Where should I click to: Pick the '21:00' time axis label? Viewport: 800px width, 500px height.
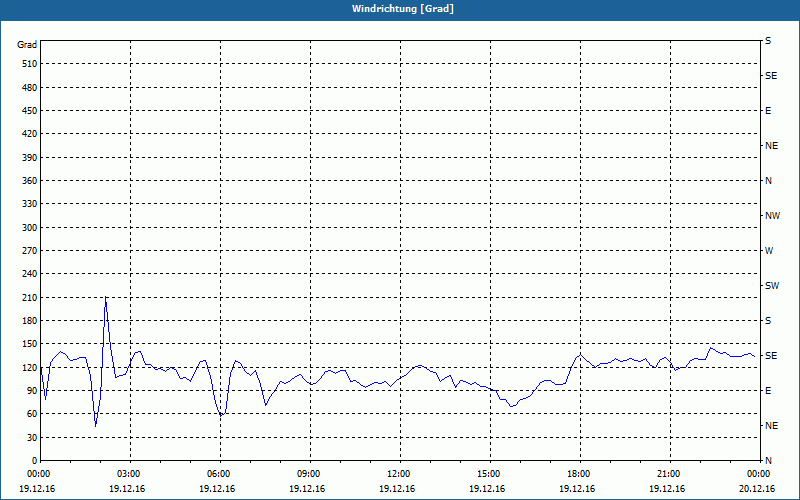667,474
